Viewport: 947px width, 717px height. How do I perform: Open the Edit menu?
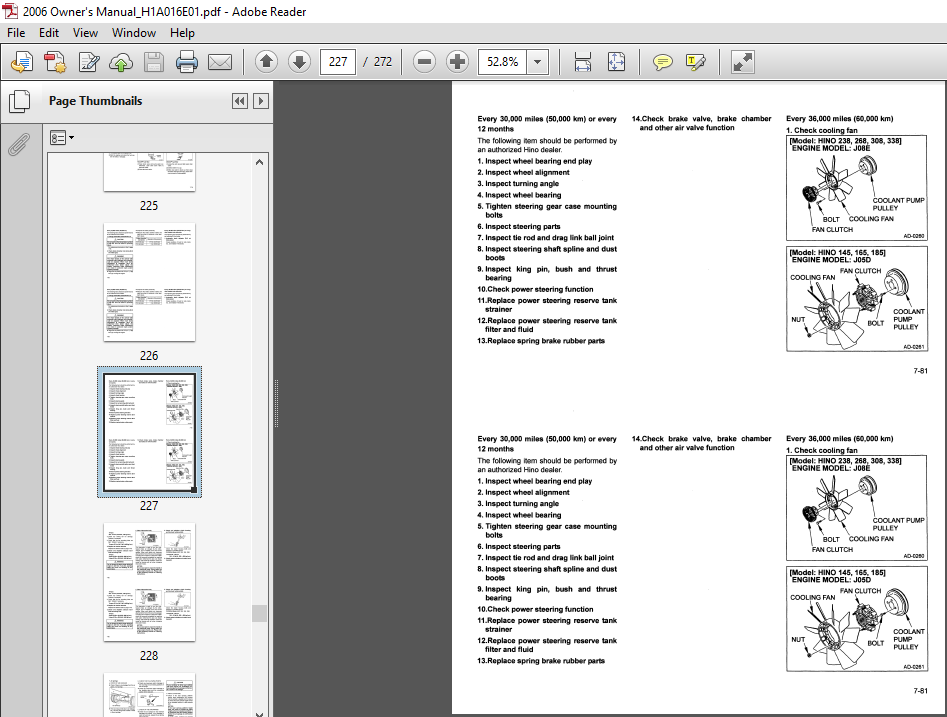pos(49,33)
